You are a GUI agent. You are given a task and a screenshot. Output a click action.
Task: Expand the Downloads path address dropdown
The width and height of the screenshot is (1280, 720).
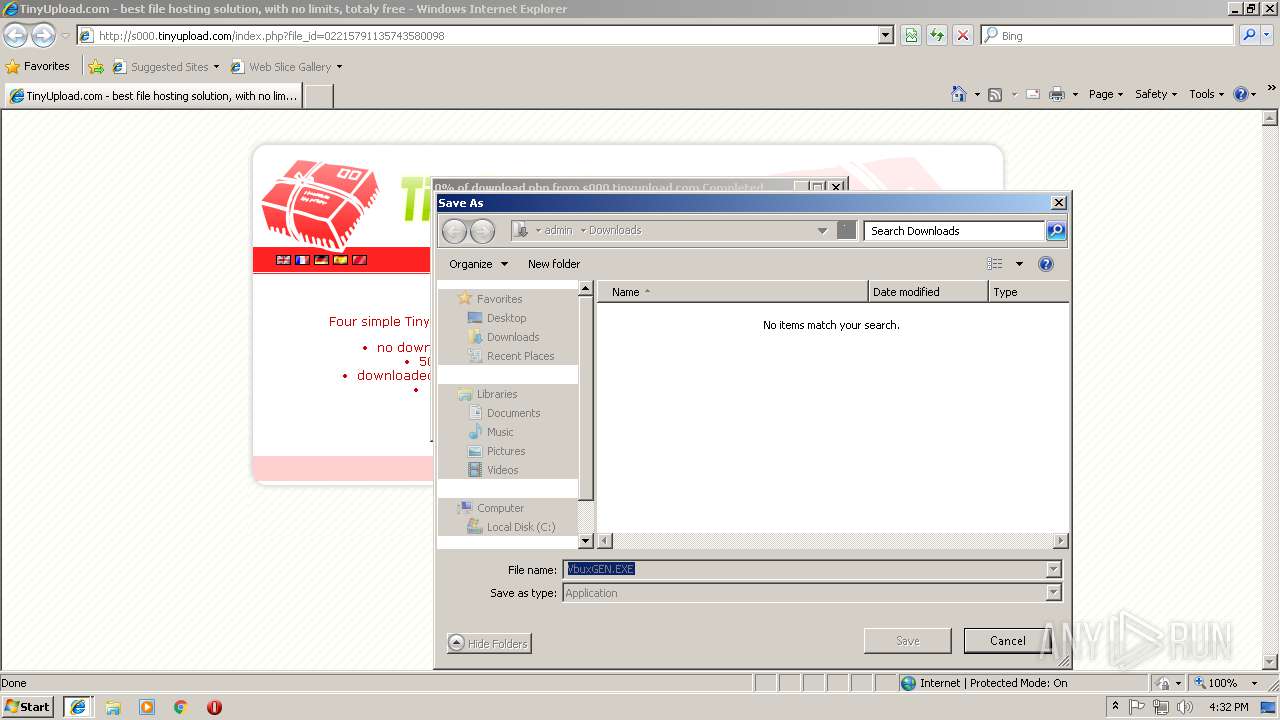(822, 231)
